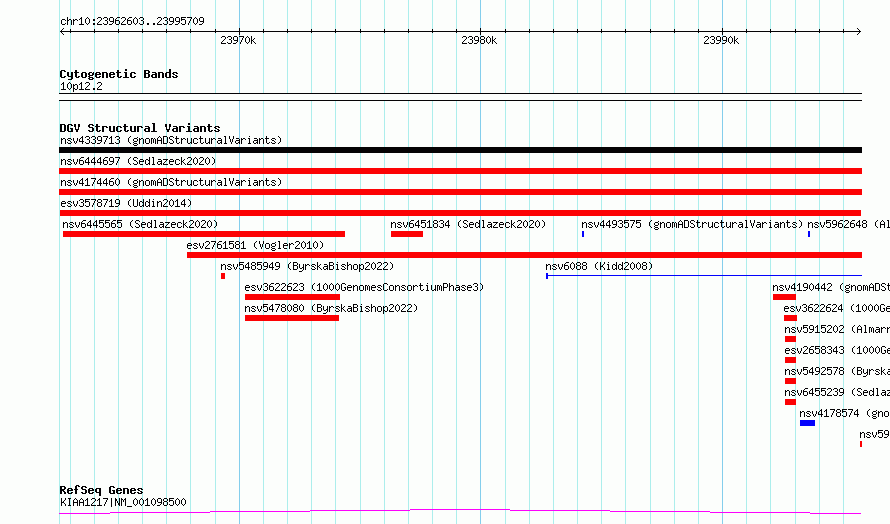
Task: Click the KIAA1217|NM_001098500 gene label
Action: tap(123, 502)
